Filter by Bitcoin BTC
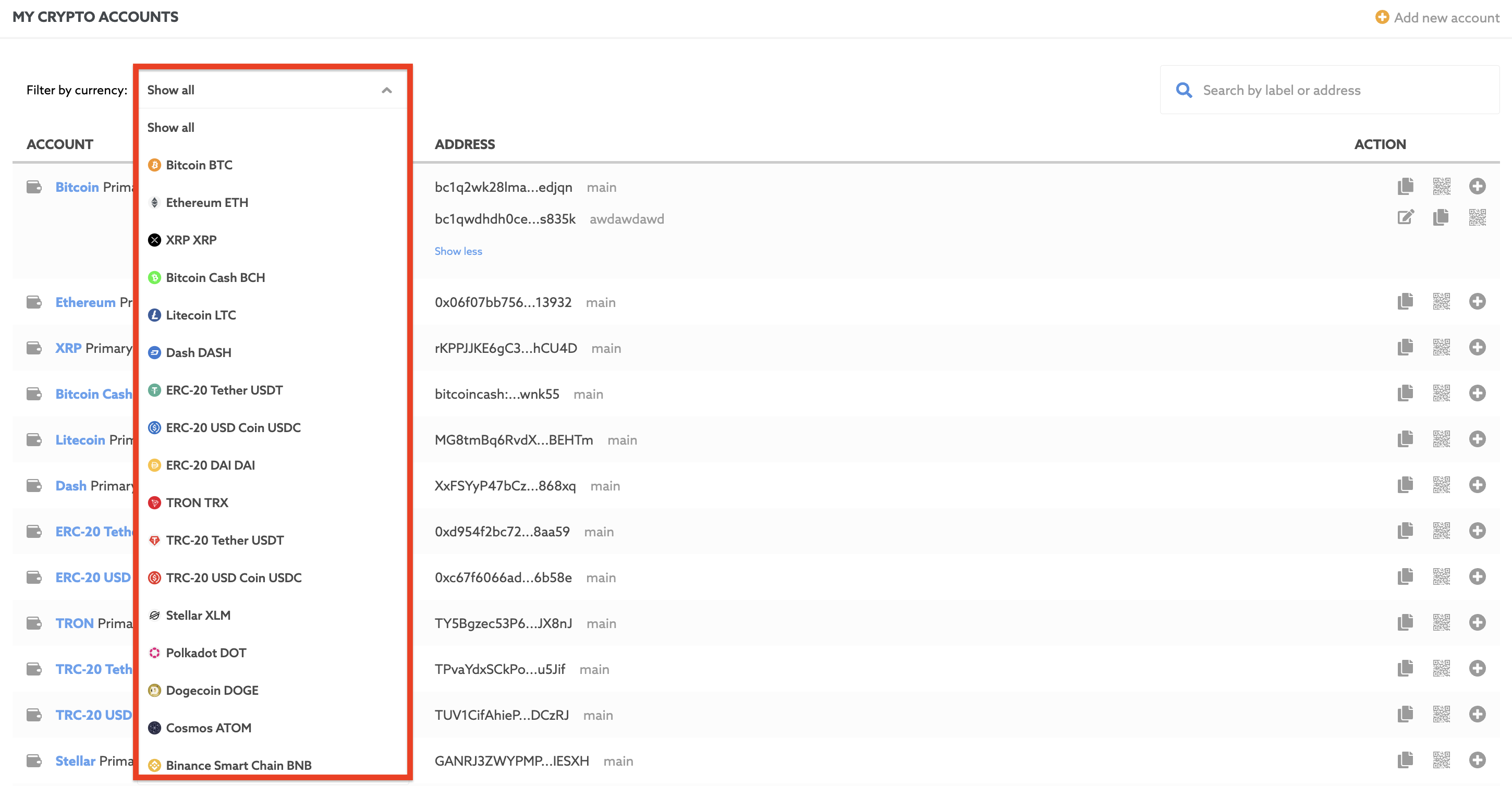Image resolution: width=1512 pixels, height=786 pixels. [272, 165]
